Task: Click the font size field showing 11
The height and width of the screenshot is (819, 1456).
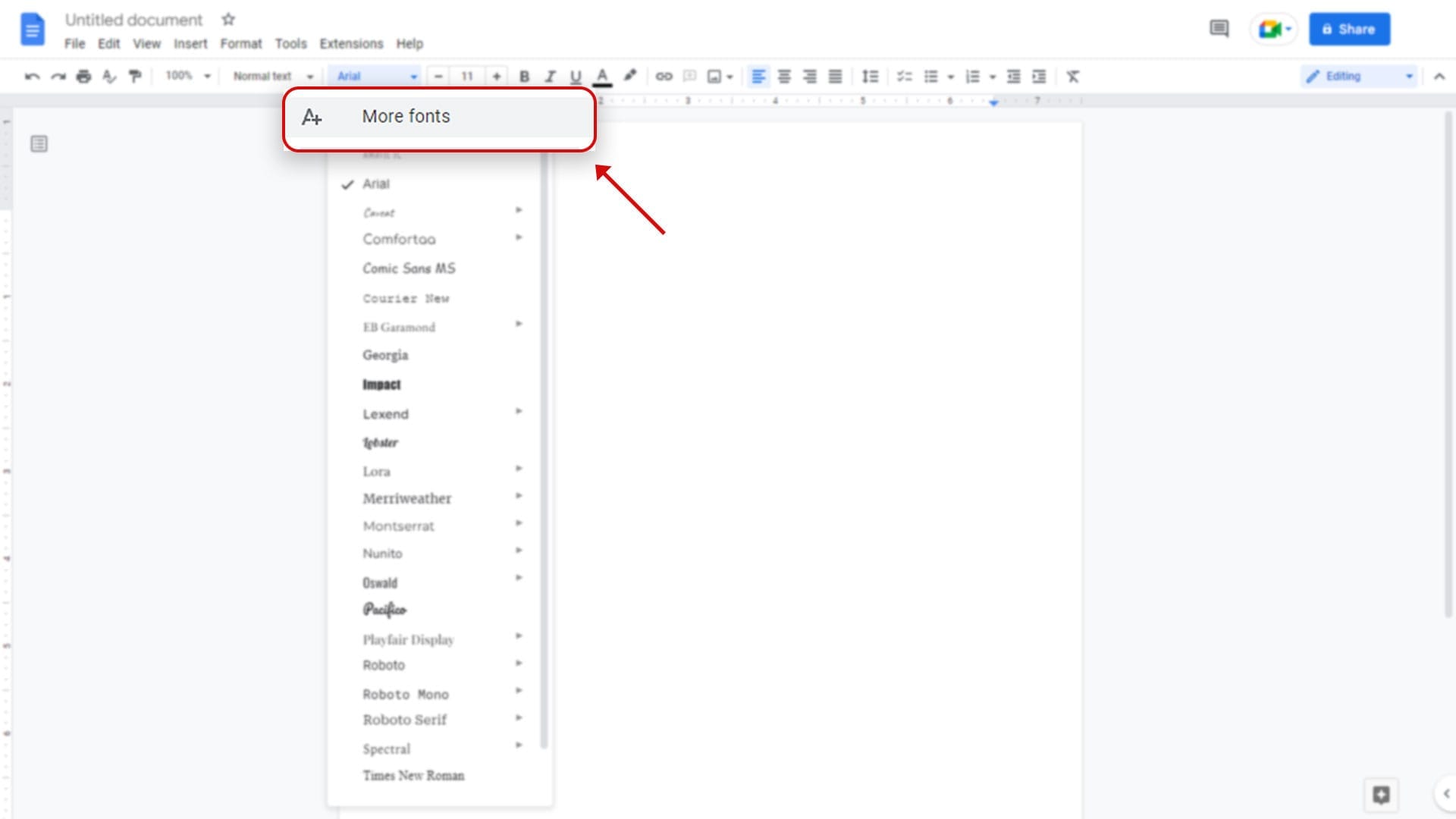Action: tap(467, 76)
